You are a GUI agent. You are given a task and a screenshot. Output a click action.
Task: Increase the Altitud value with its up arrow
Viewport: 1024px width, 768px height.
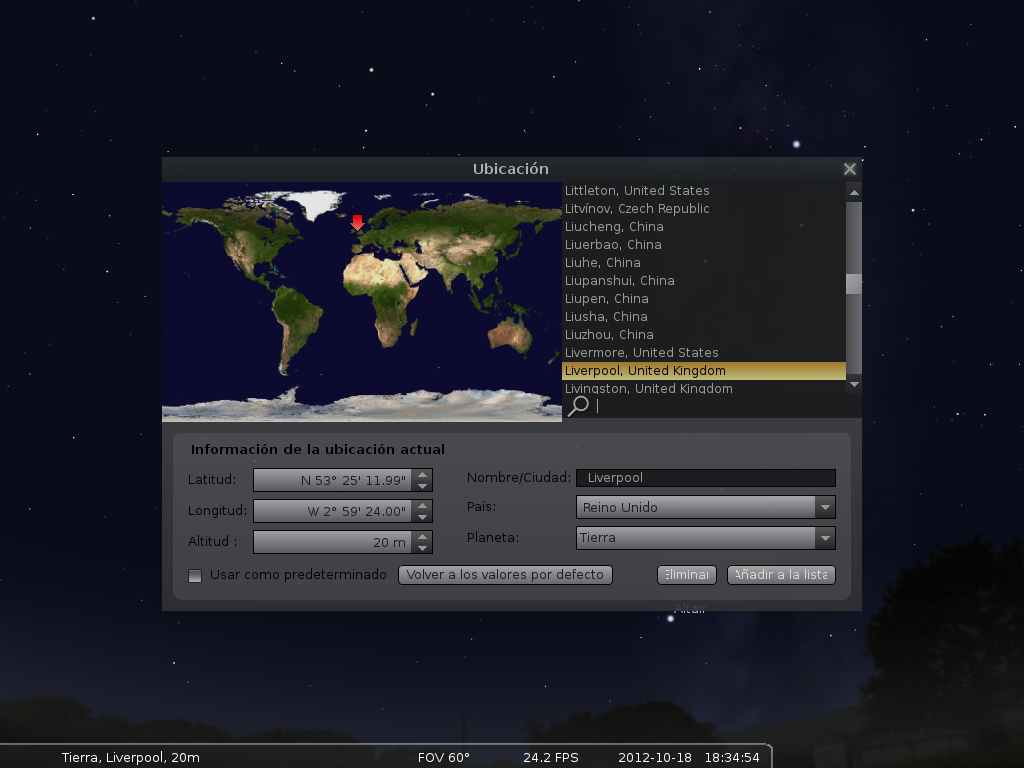[424, 535]
